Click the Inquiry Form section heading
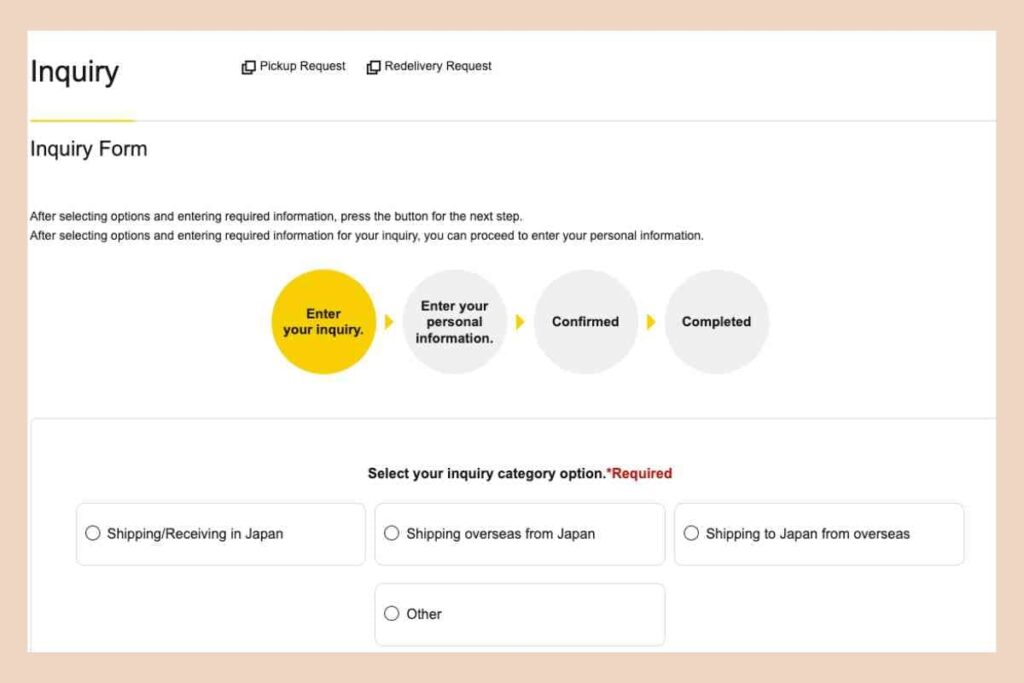This screenshot has height=683, width=1024. (89, 149)
